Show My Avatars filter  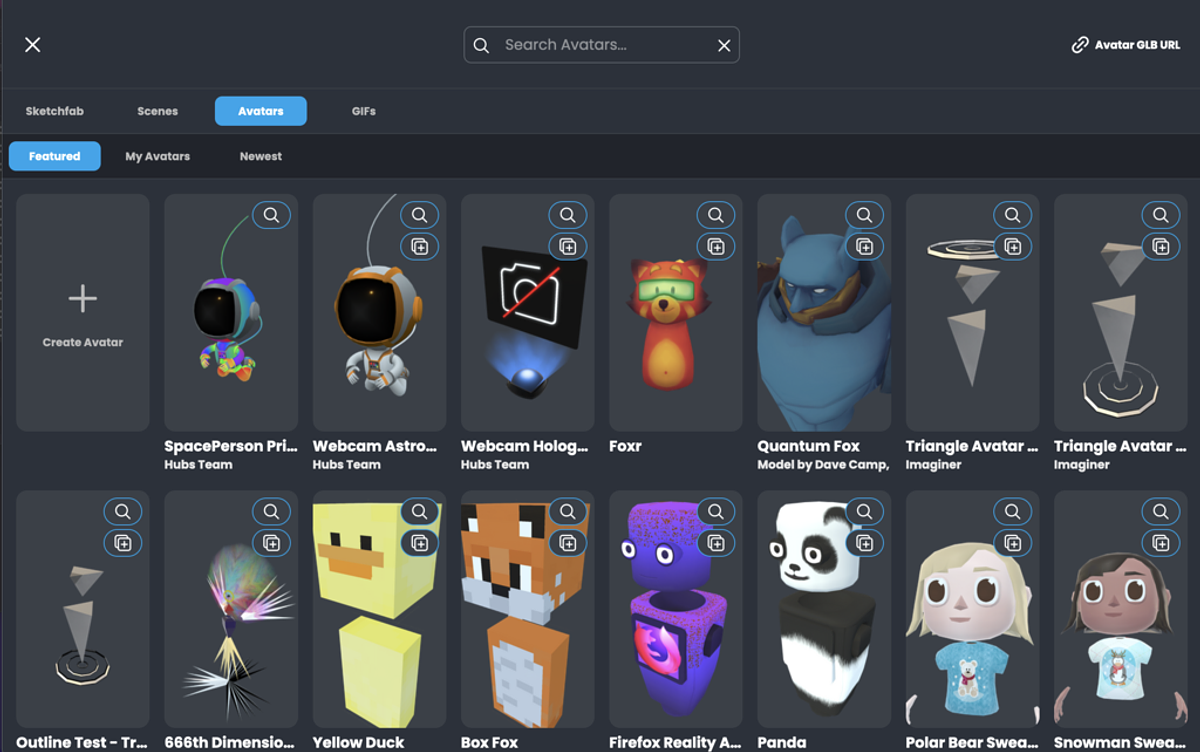157,156
